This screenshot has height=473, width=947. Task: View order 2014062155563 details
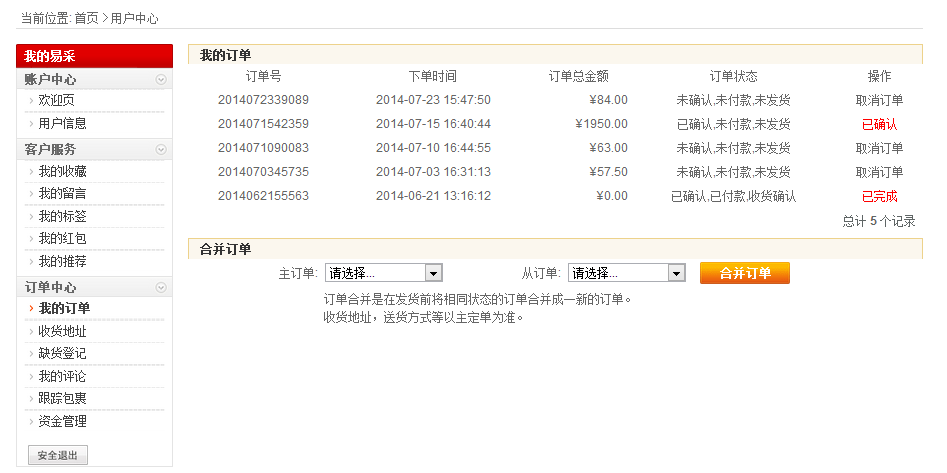pos(263,196)
